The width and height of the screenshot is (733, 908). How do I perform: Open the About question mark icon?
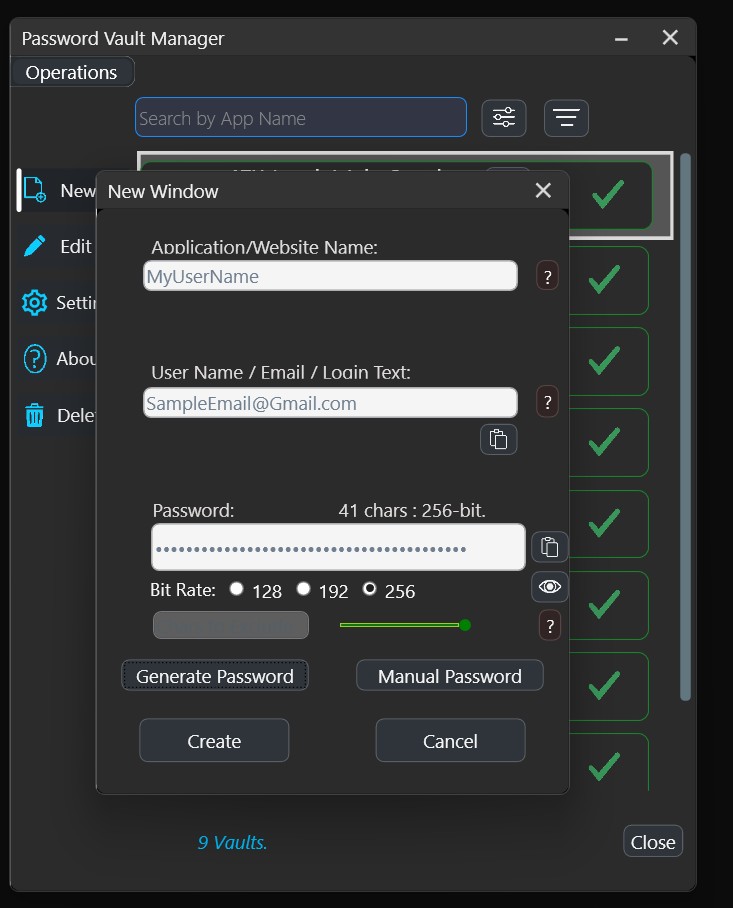click(35, 358)
